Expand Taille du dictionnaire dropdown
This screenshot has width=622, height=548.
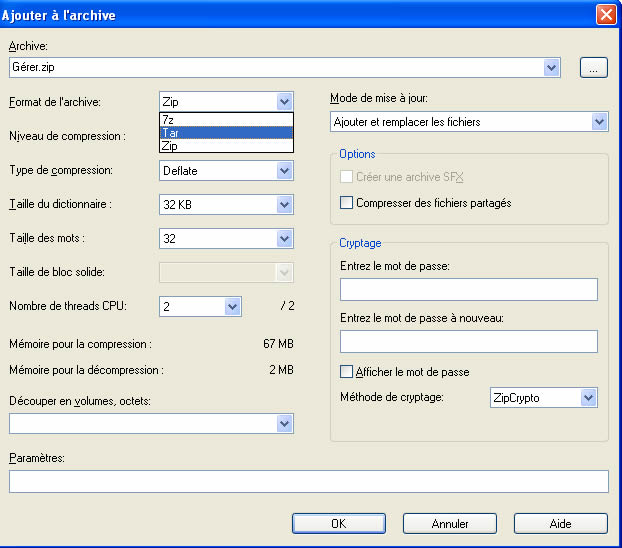tap(284, 205)
